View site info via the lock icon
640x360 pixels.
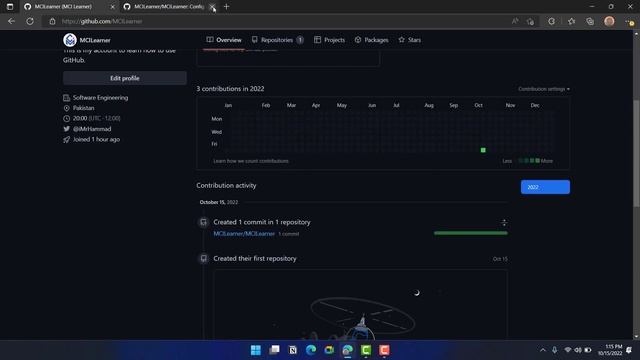(52, 21)
